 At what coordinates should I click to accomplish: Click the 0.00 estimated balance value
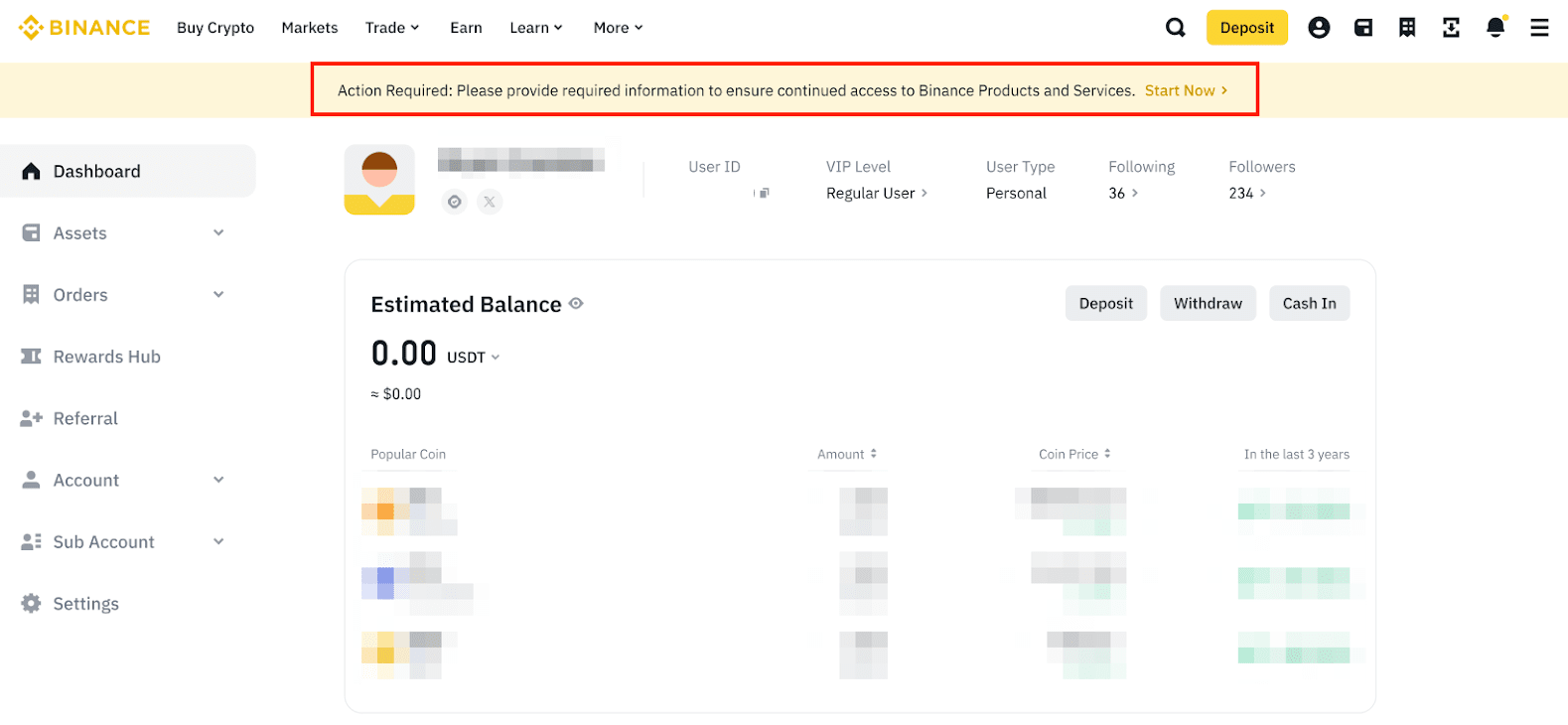coord(404,354)
